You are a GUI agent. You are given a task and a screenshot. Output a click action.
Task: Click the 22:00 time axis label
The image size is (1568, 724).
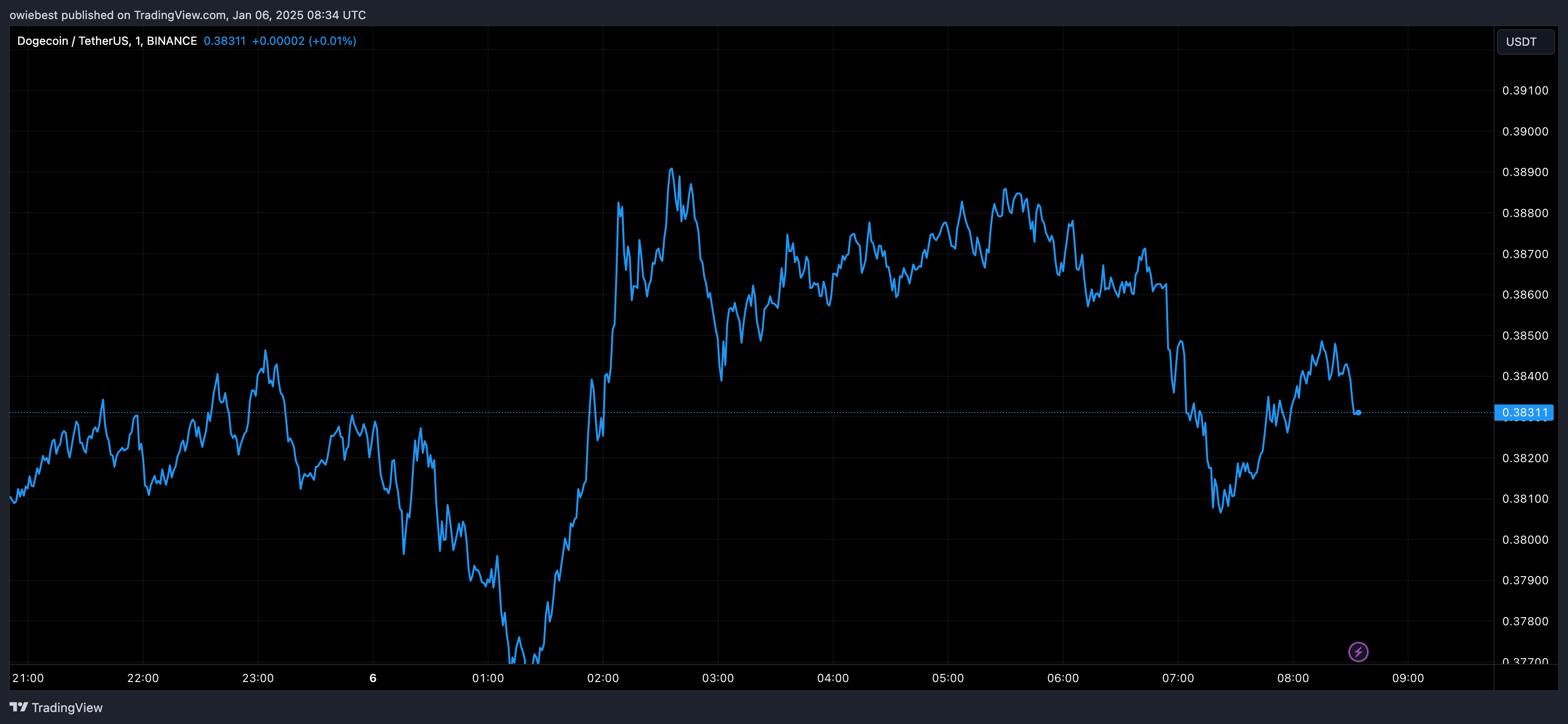[143, 678]
